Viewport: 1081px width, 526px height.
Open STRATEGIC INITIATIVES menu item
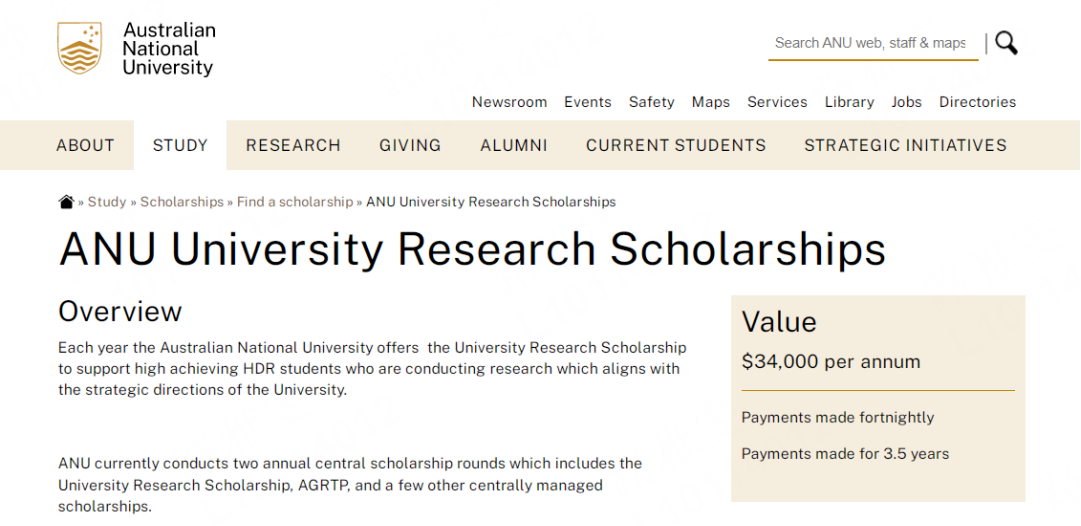[905, 145]
